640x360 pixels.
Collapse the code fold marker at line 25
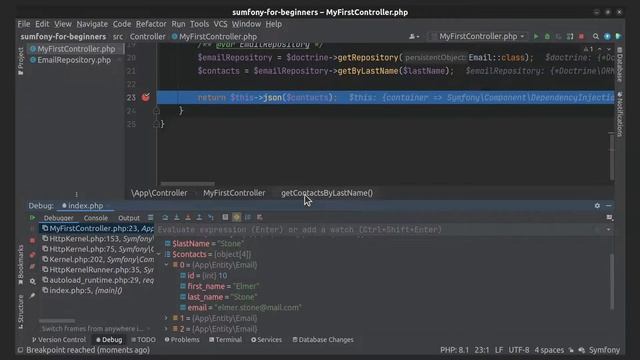click(x=156, y=123)
